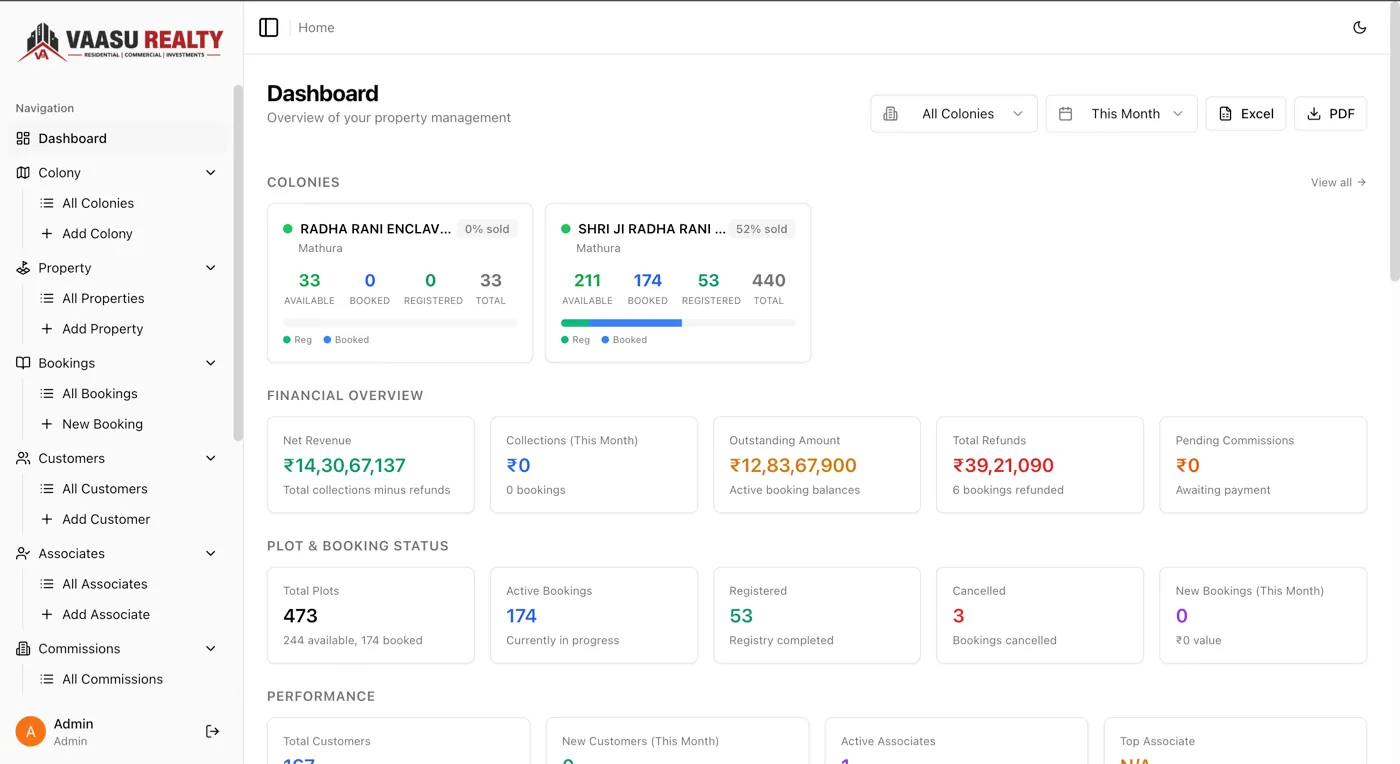Click the list icon beside All Bookings
The image size is (1400, 764).
(x=47, y=394)
